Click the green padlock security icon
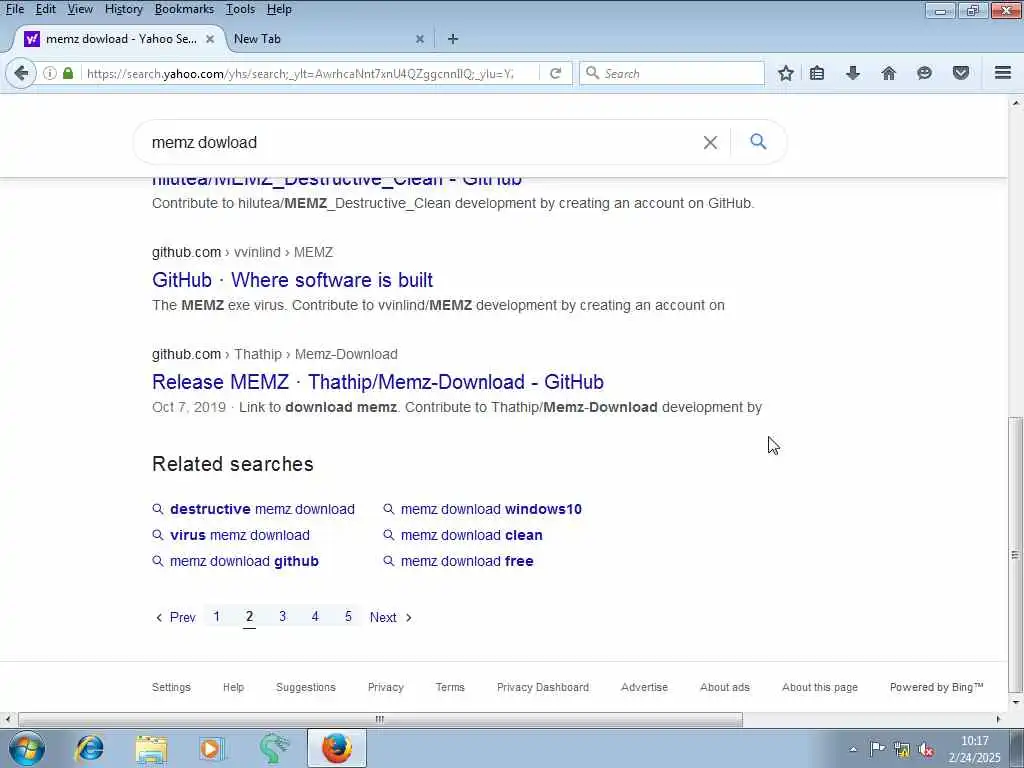1024x768 pixels. [68, 73]
